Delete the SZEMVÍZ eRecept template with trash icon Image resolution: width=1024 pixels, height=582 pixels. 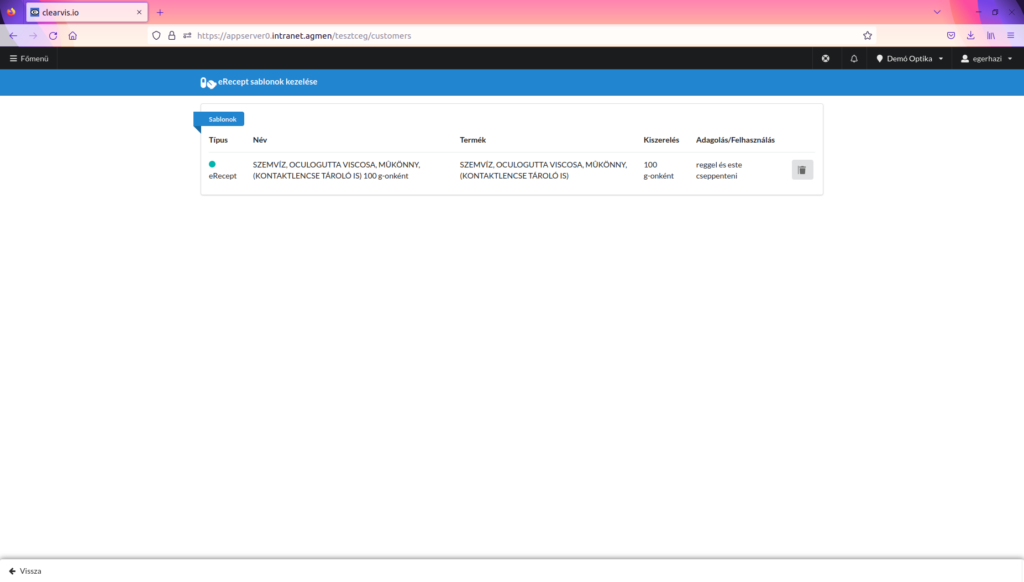(x=802, y=170)
